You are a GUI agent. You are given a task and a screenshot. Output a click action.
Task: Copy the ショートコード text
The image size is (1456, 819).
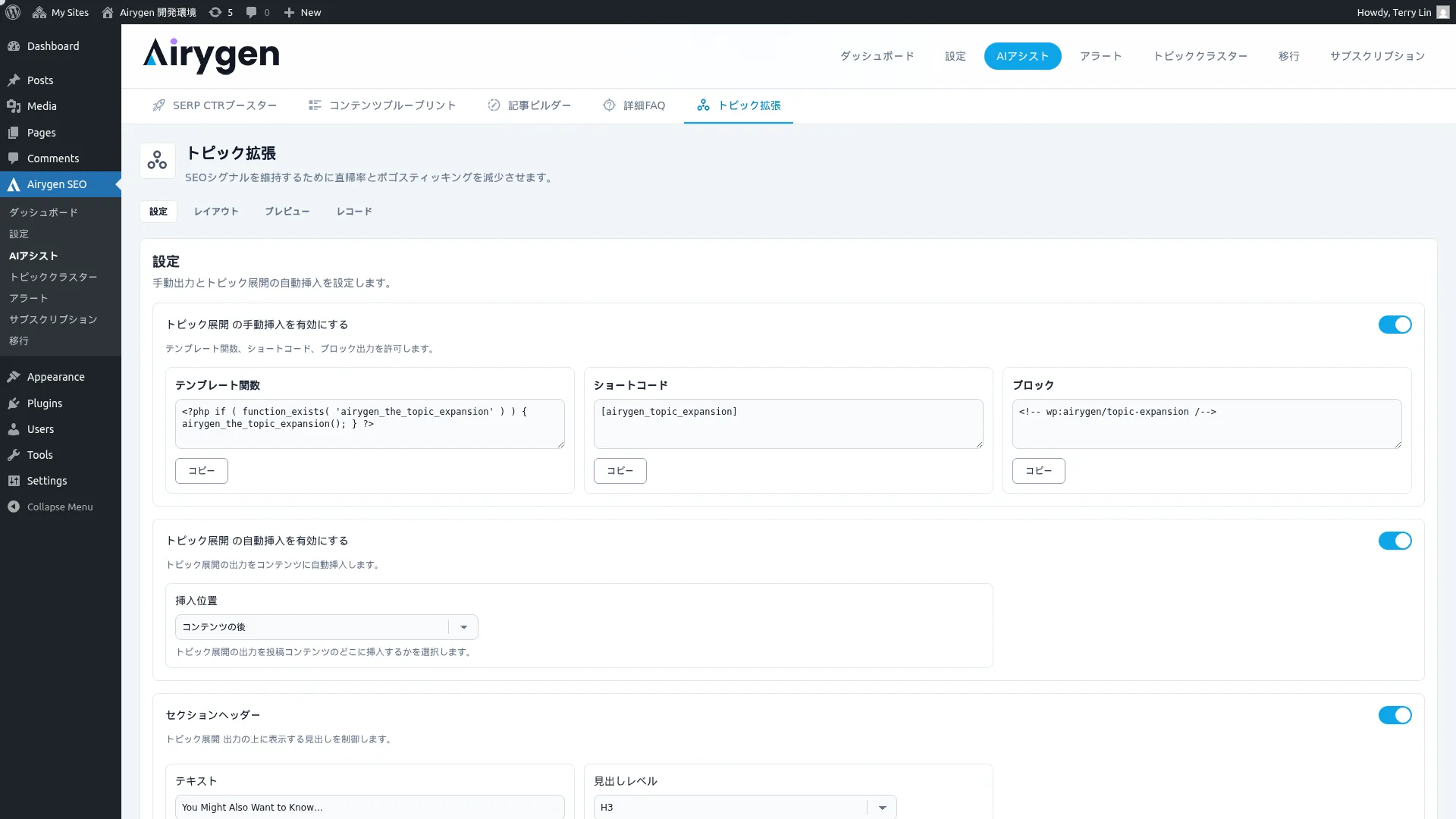[620, 471]
